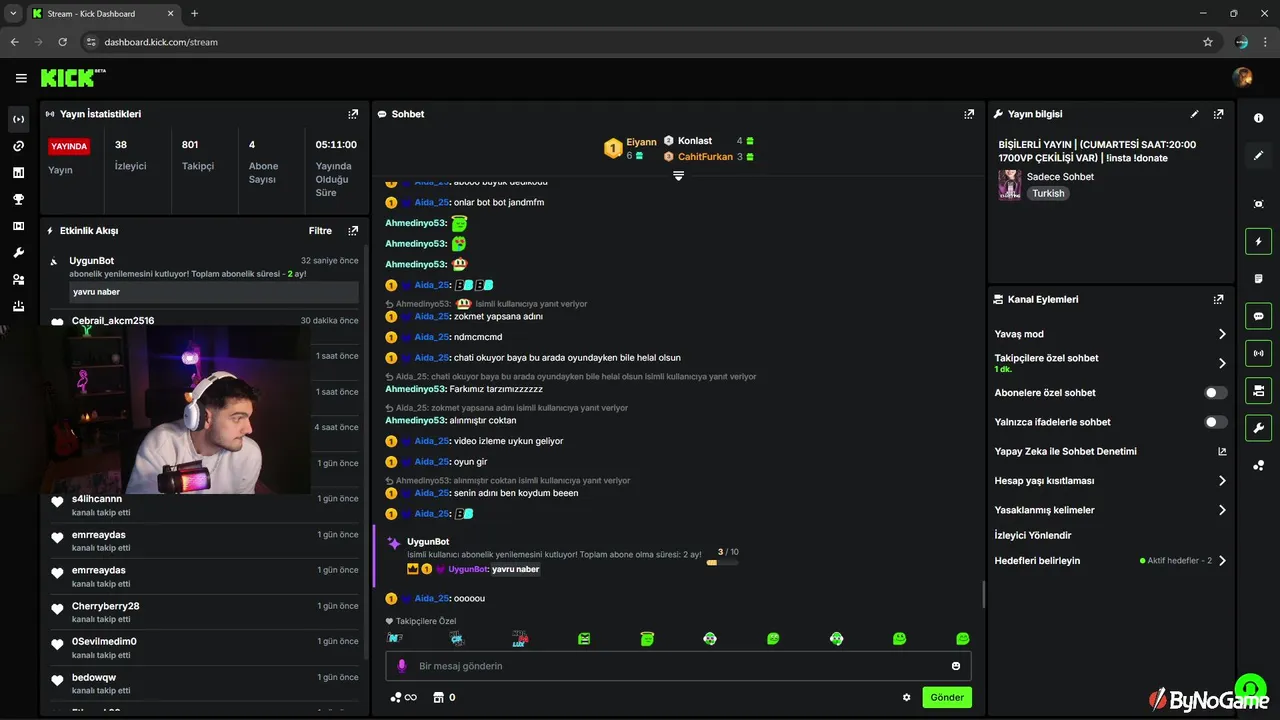This screenshot has width=1280, height=720.
Task: Click the chat panel scrollbar
Action: [983, 594]
